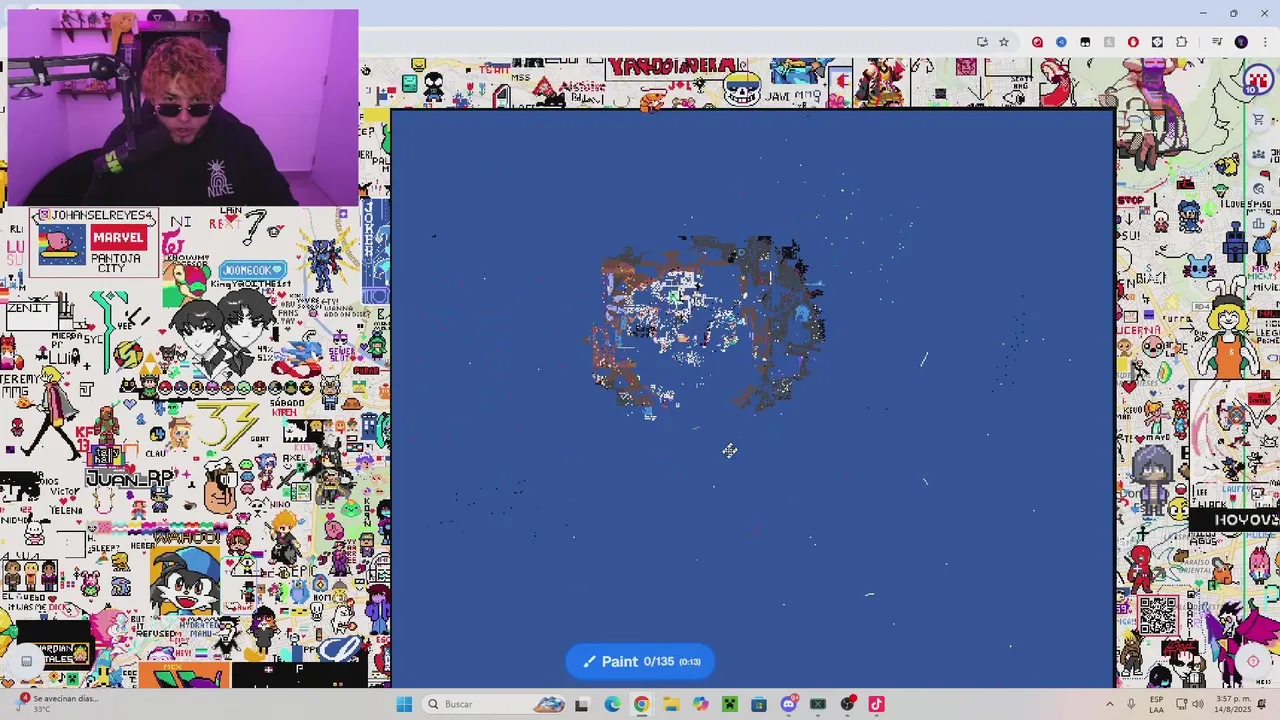Screen dimensions: 1280x720
Task: Open the Wplace store cart icon
Action: pos(1258,120)
